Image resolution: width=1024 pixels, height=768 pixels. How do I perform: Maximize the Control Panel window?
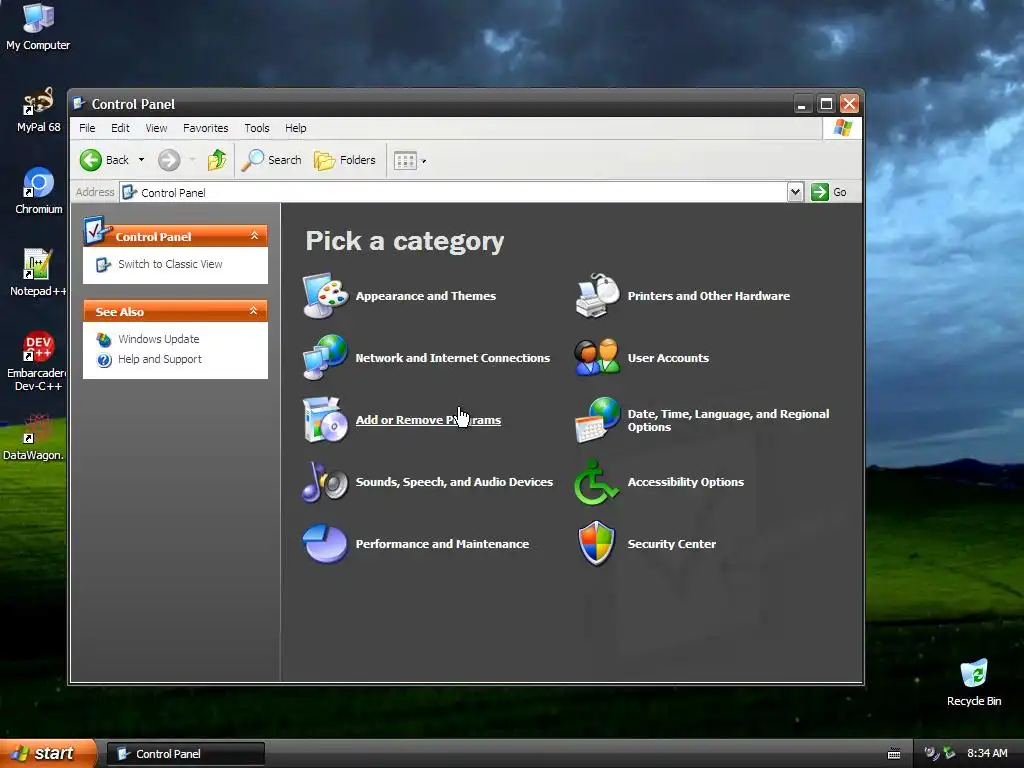[x=826, y=104]
